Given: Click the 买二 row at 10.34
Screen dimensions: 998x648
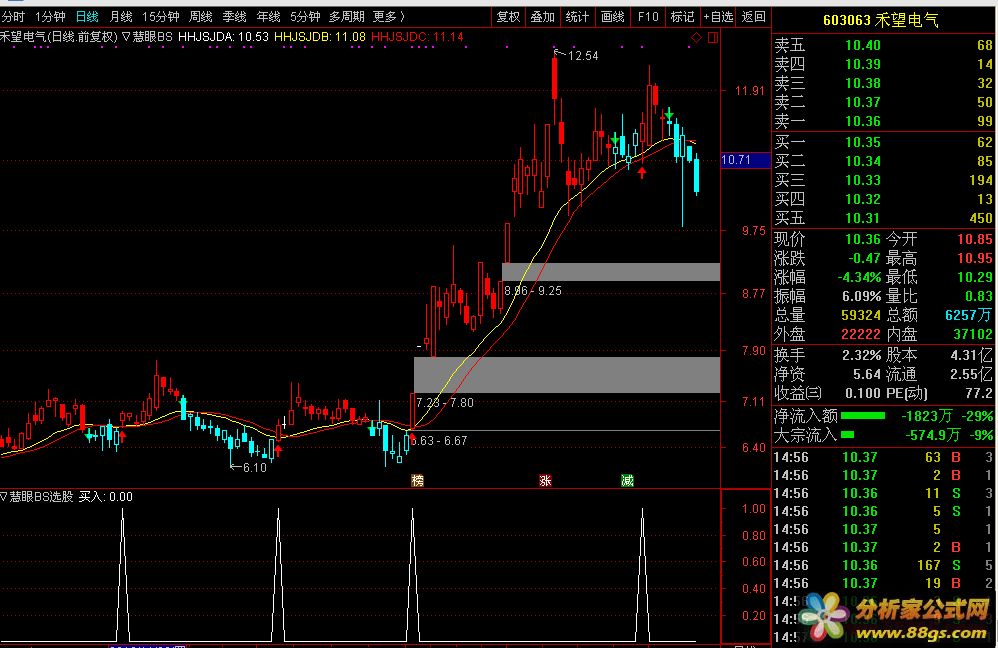Looking at the screenshot, I should click(884, 161).
